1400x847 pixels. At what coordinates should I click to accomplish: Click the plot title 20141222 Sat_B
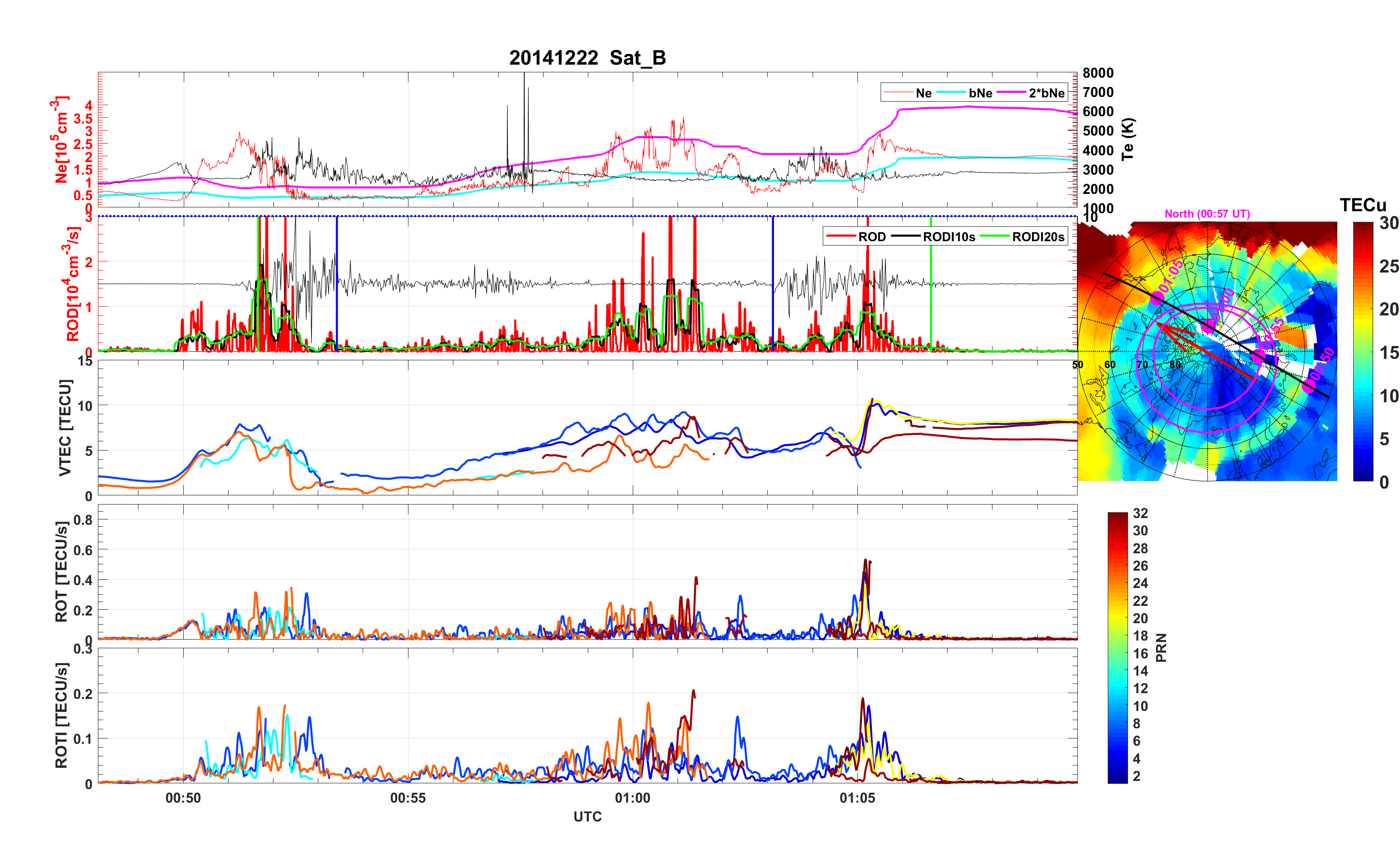click(x=587, y=58)
